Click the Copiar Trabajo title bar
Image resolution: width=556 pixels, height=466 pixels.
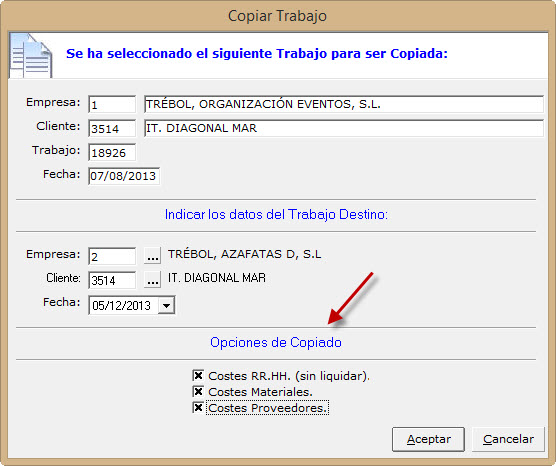(278, 16)
